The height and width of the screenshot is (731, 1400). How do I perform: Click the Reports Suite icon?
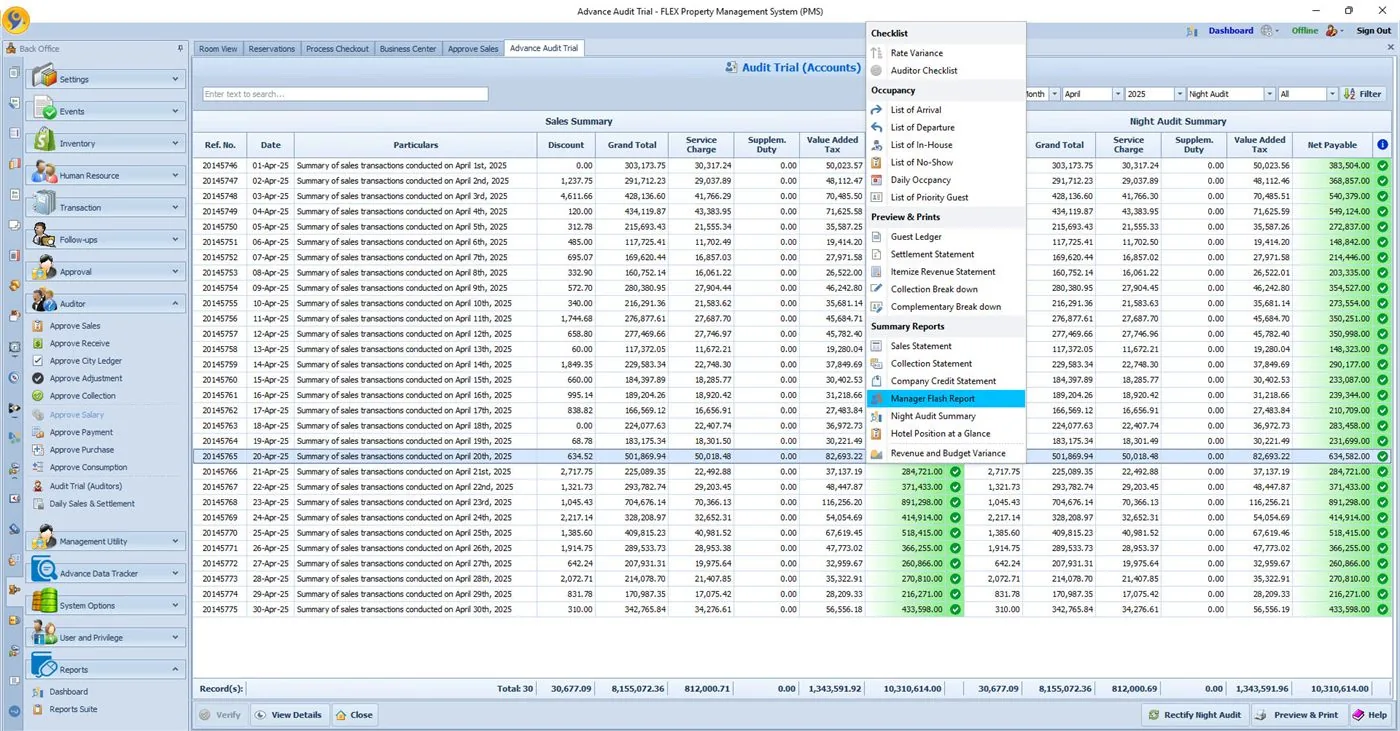pyautogui.click(x=38, y=709)
